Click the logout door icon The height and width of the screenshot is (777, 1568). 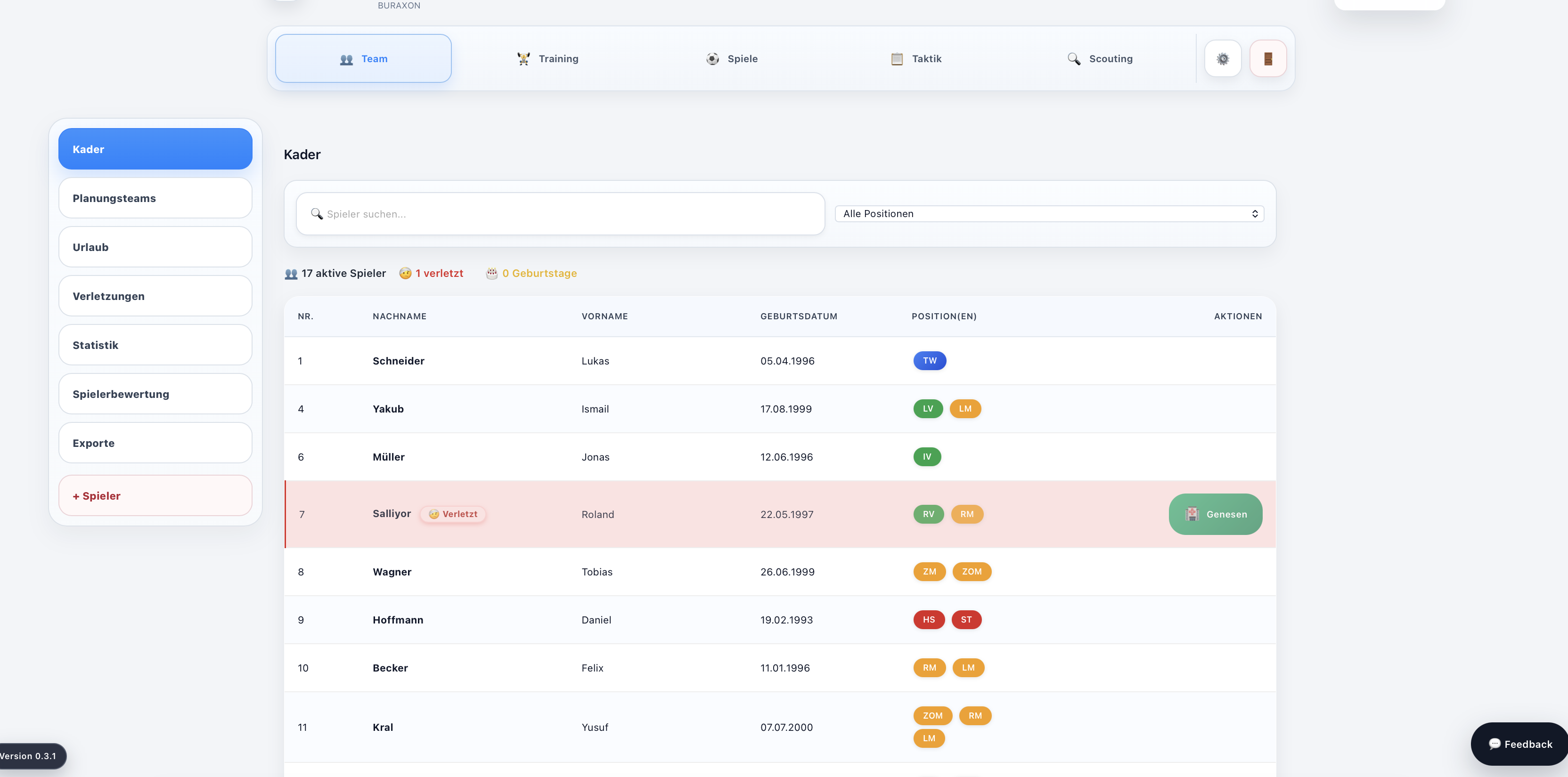click(x=1268, y=58)
